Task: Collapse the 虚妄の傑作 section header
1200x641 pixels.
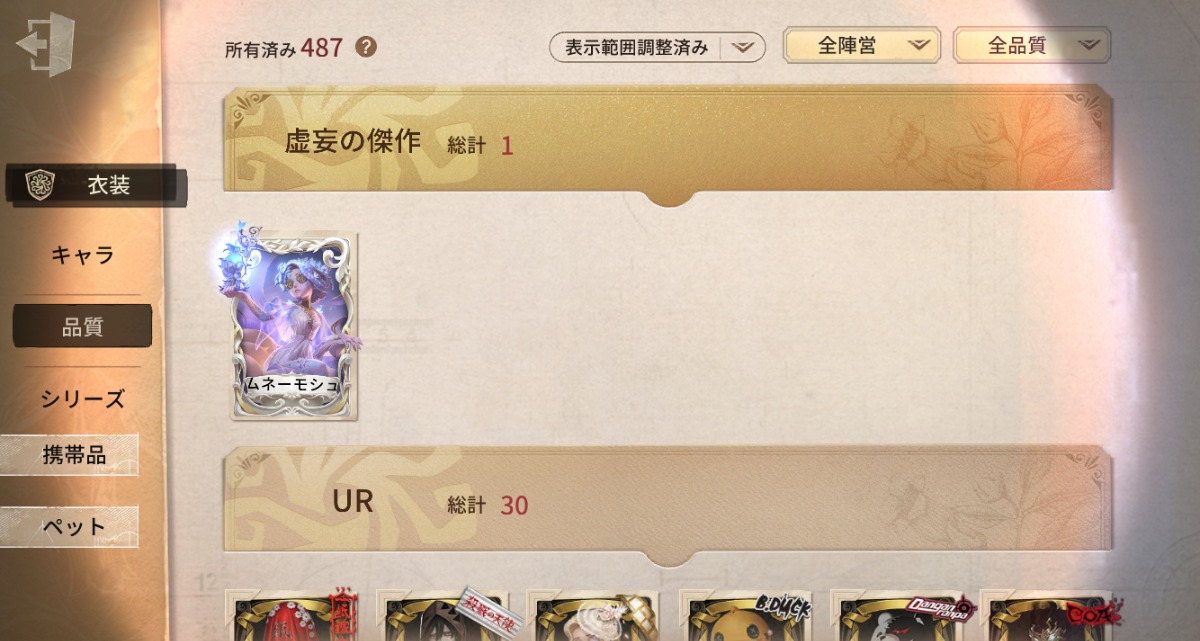Action: click(x=668, y=145)
